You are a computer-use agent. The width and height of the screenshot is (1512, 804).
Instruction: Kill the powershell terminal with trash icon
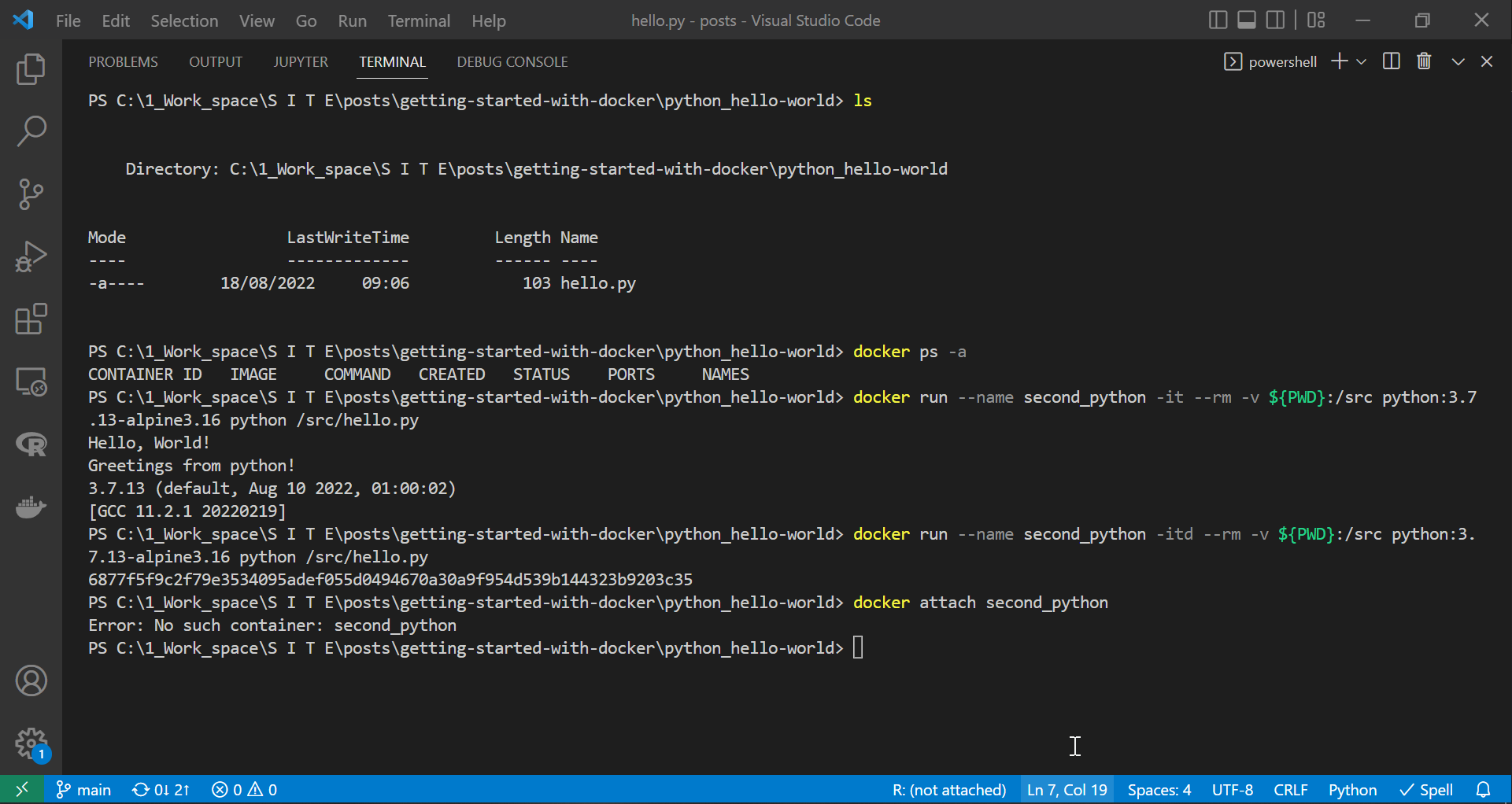point(1423,61)
